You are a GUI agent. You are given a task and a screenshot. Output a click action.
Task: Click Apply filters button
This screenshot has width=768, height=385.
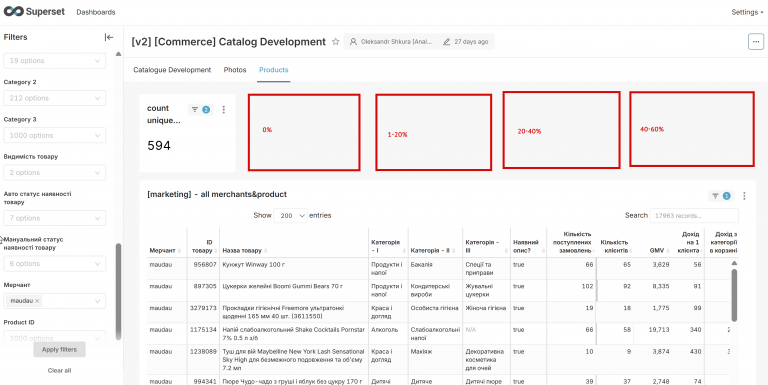[59, 349]
